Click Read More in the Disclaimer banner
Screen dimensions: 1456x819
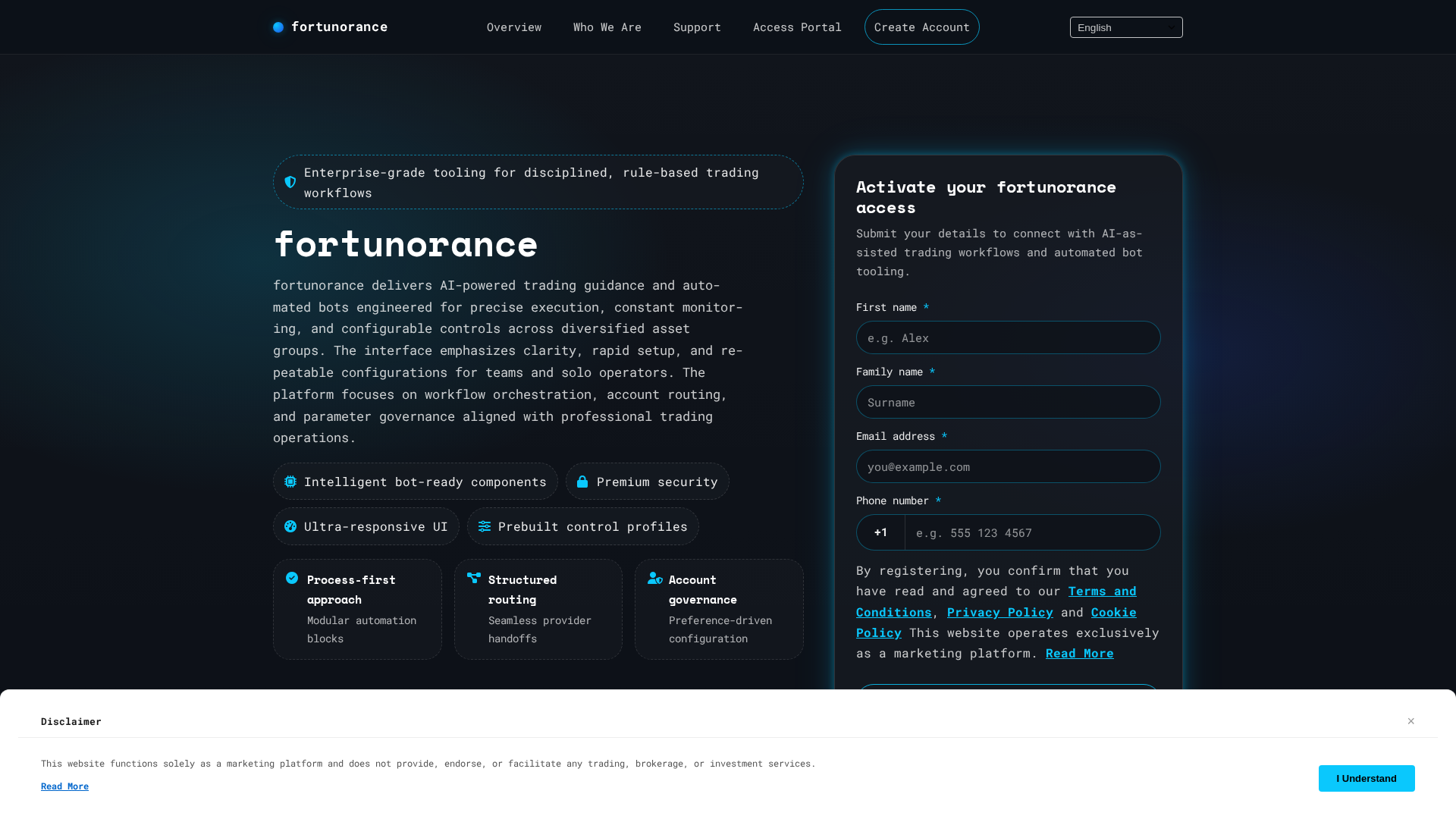pos(64,786)
